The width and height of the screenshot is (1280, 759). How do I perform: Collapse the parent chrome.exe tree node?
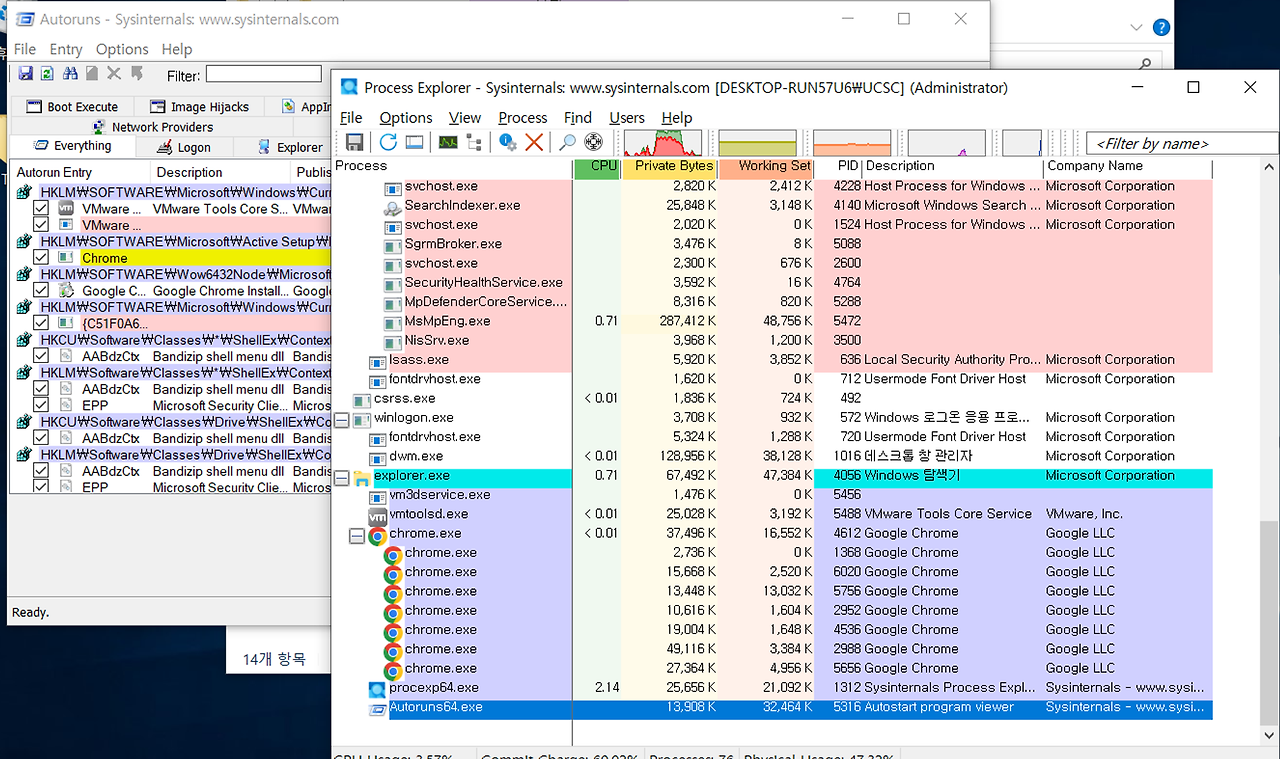click(x=356, y=535)
